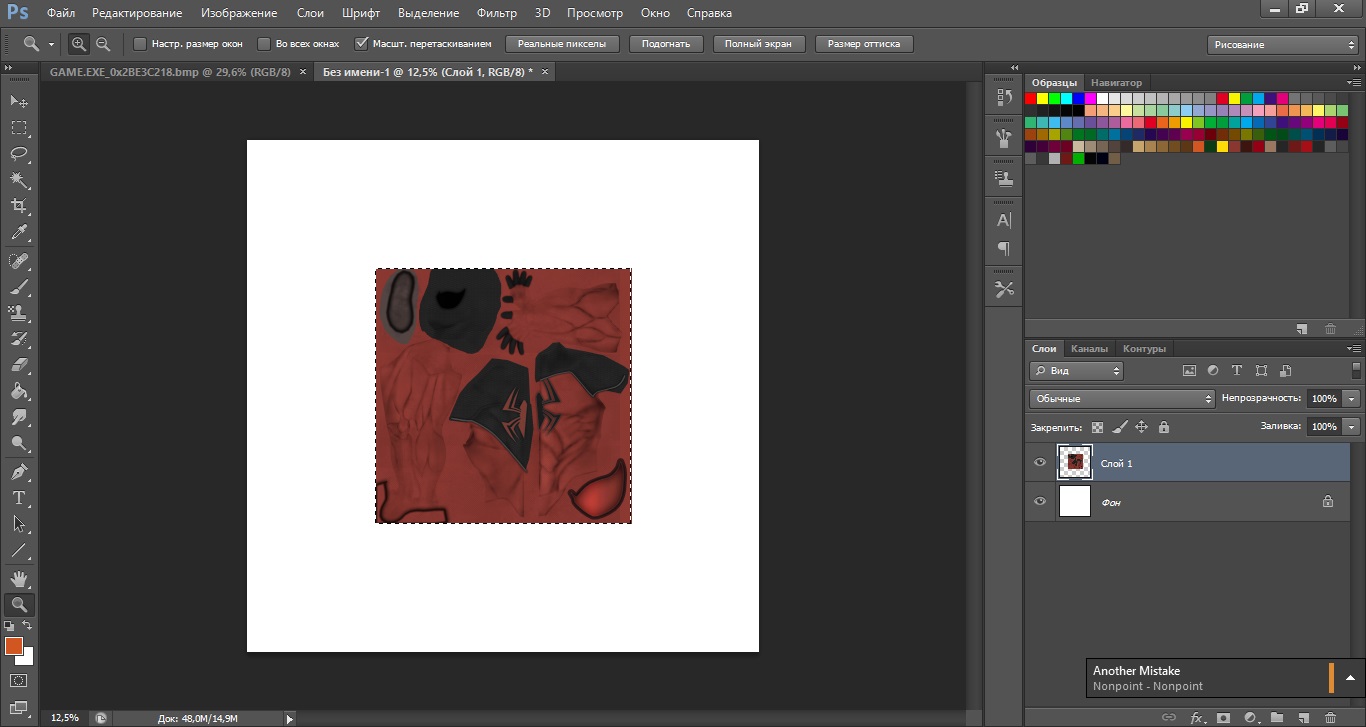Select the Horizontal Type tool
The width and height of the screenshot is (1366, 727).
[x=19, y=497]
